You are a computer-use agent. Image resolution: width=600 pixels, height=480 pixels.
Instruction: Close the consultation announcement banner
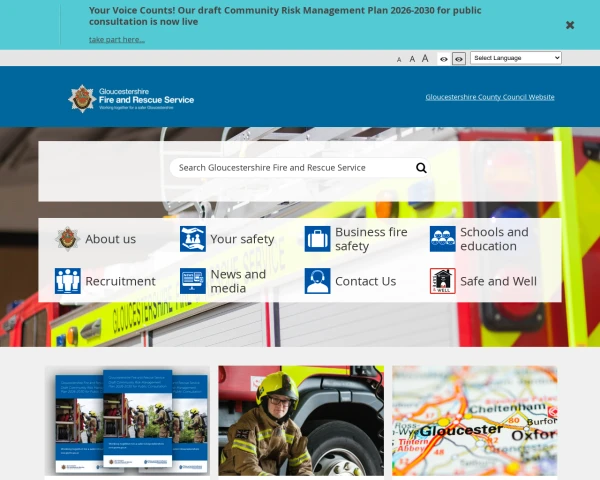point(570,25)
